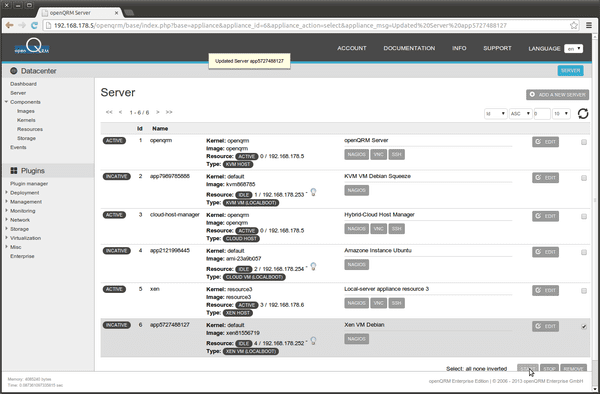This screenshot has height=394, width=600.
Task: Expand the Management plugins
Action: click(7, 202)
